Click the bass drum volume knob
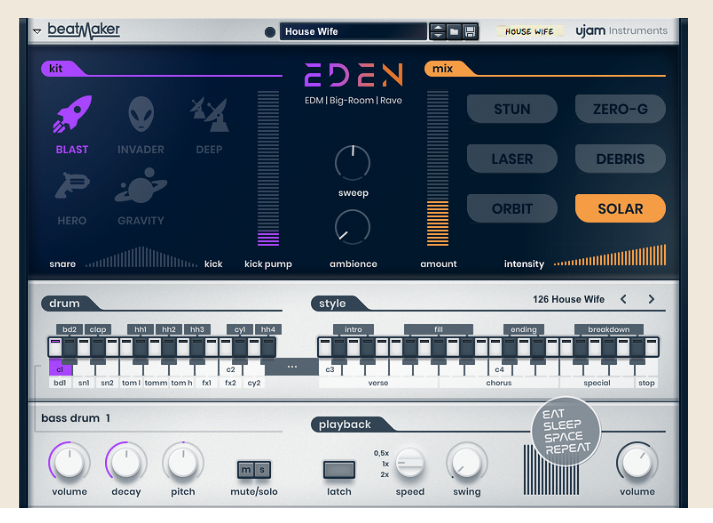 coord(69,462)
